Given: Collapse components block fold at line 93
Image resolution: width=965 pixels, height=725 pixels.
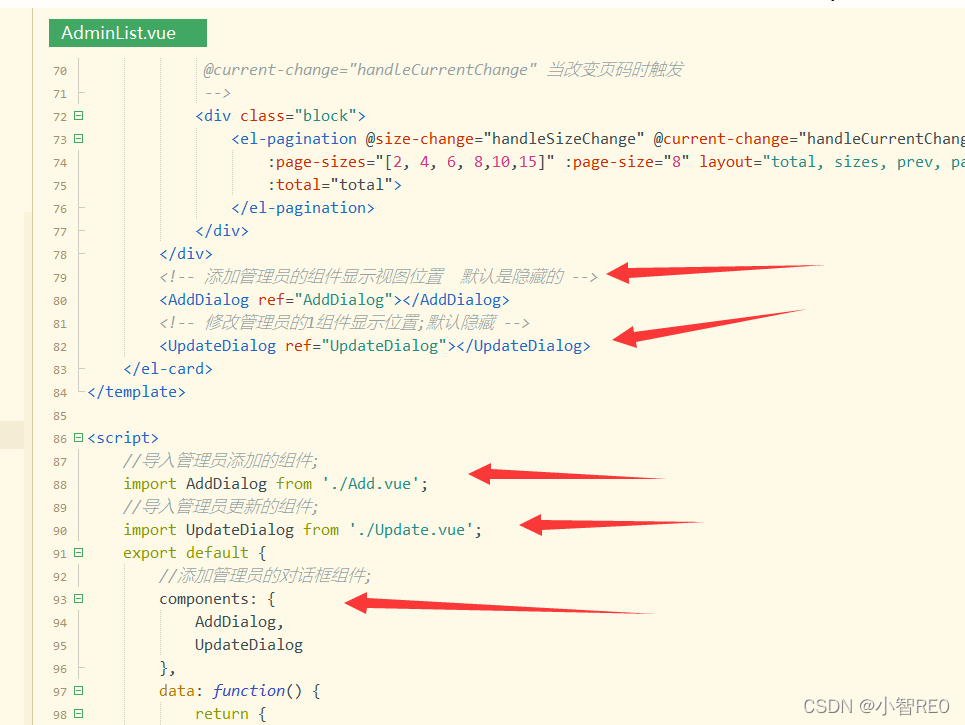Looking at the screenshot, I should 78,599.
